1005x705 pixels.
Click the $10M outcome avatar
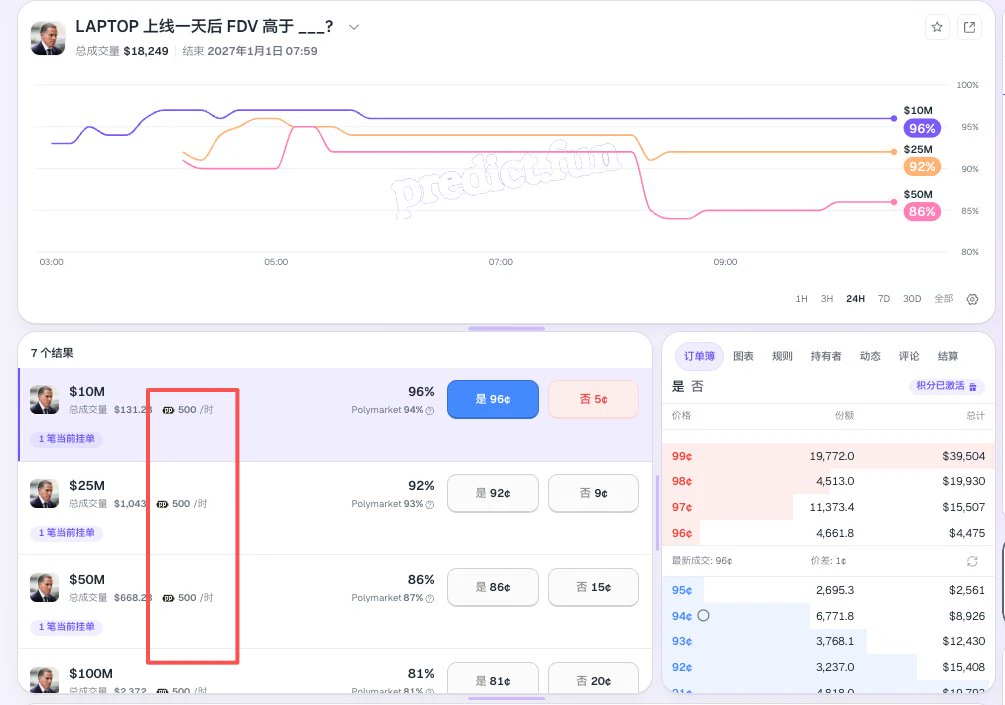click(44, 399)
